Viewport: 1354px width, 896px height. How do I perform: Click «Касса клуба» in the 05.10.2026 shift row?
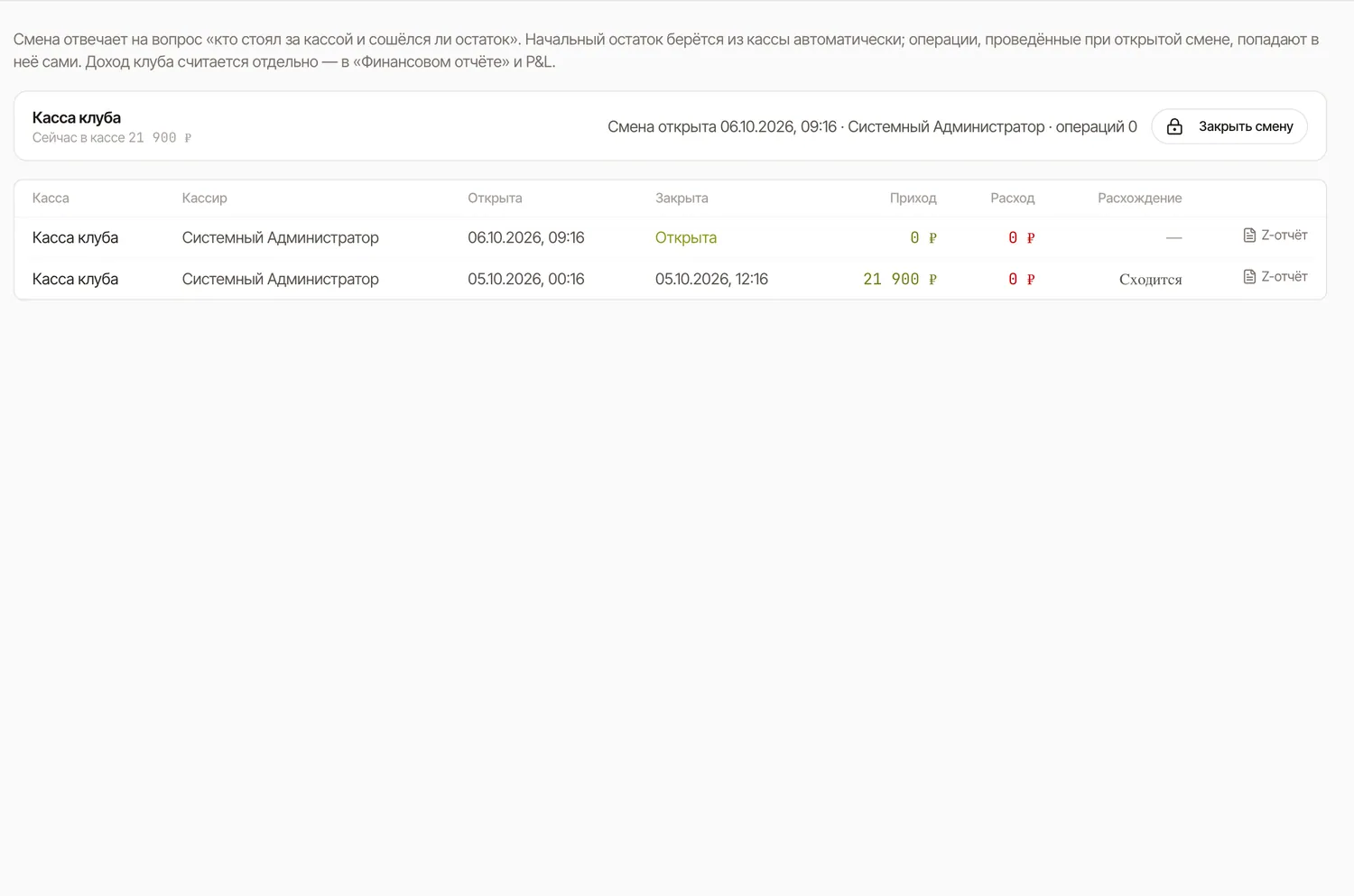(x=76, y=280)
